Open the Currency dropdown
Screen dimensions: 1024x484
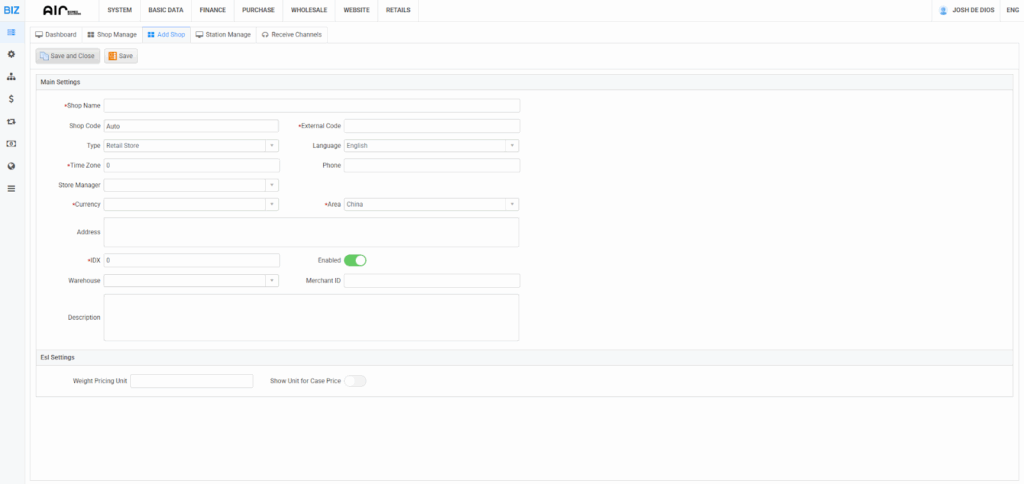click(191, 204)
